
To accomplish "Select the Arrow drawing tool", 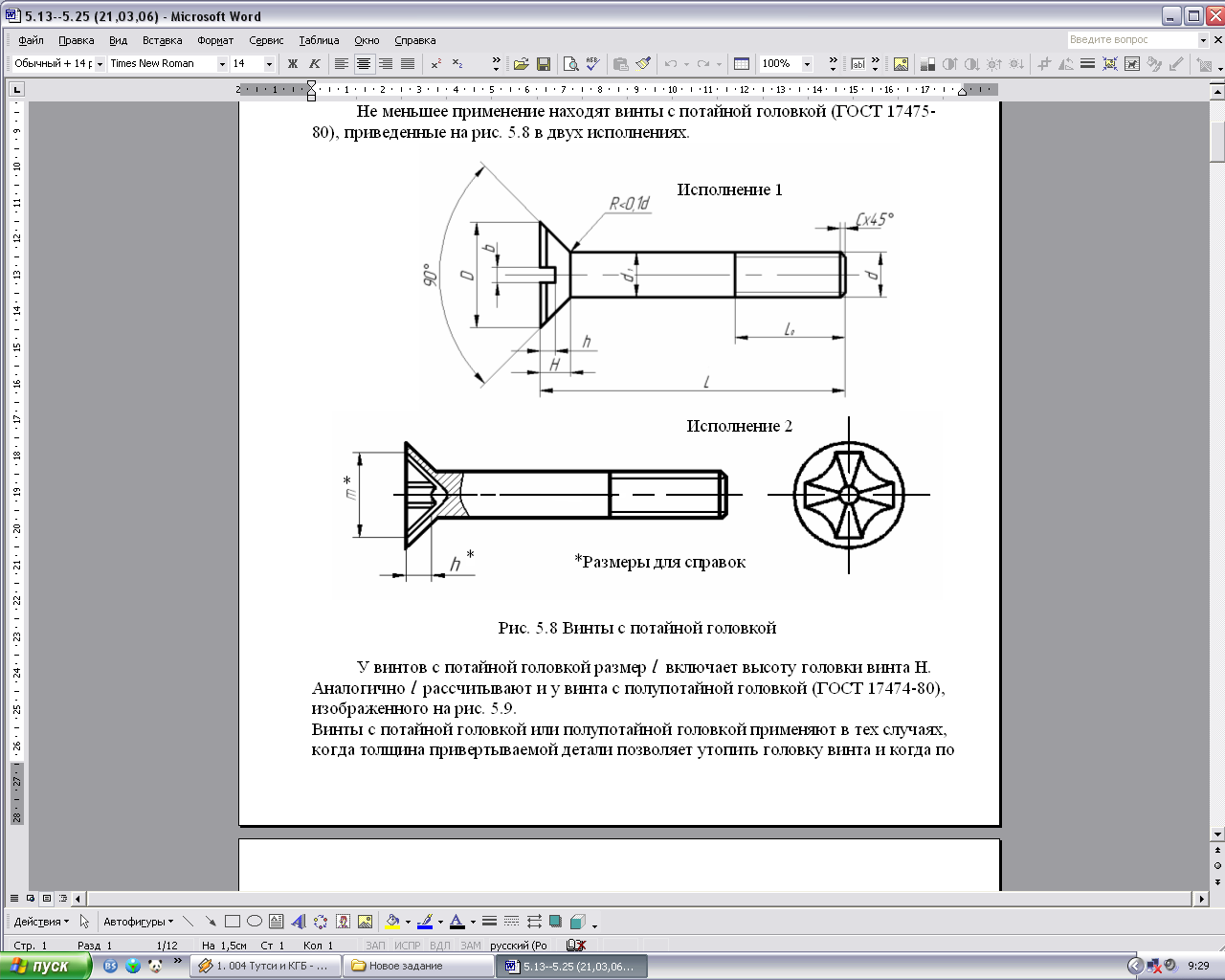I will click(210, 922).
